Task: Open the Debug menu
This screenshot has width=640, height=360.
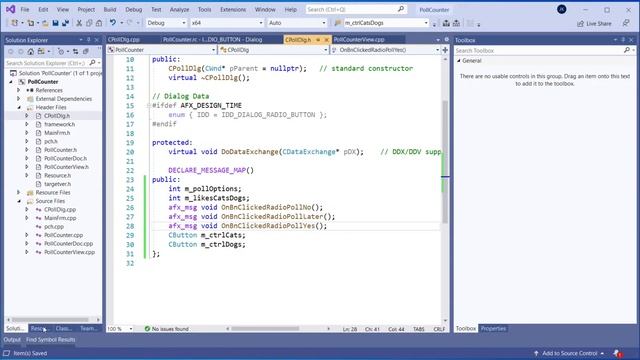Action: pos(133,9)
